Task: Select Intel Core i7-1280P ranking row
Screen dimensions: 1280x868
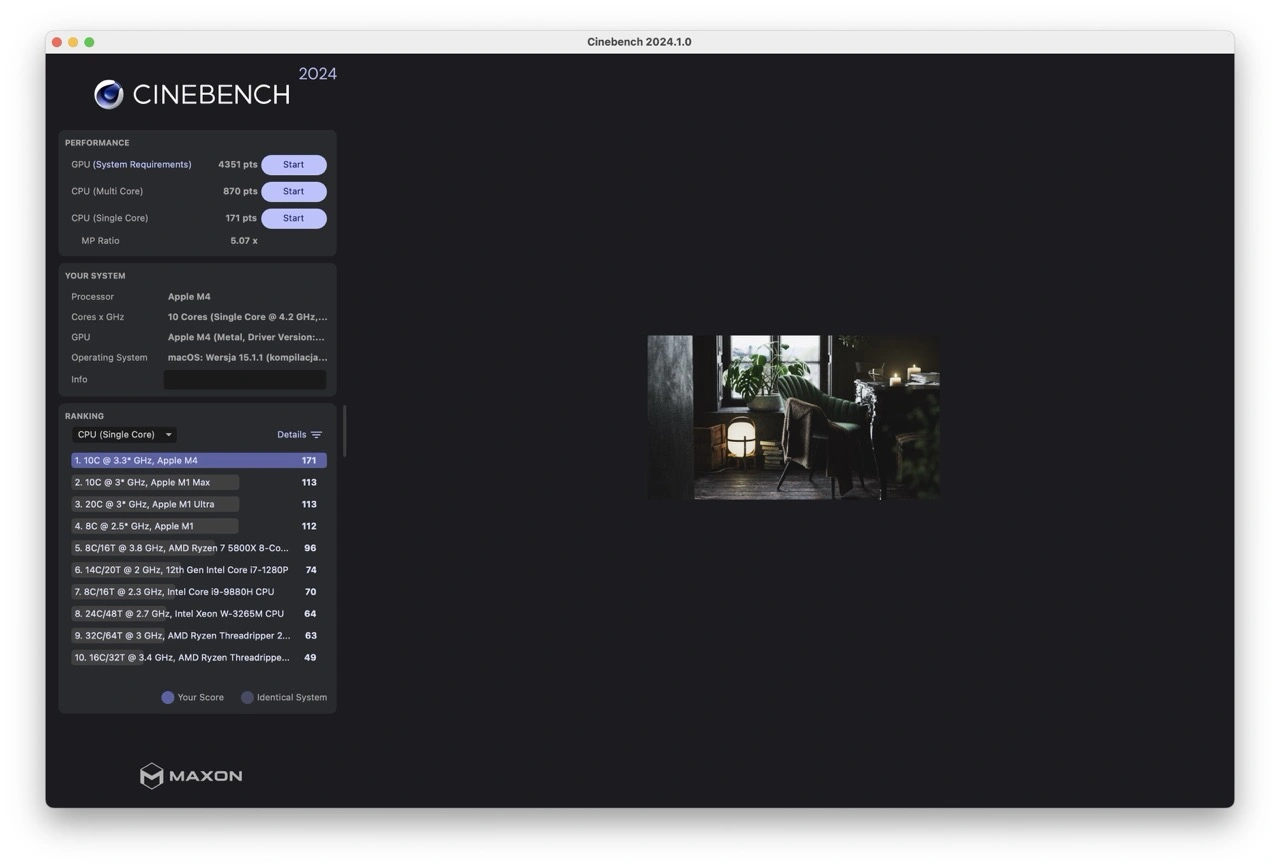Action: (199, 570)
